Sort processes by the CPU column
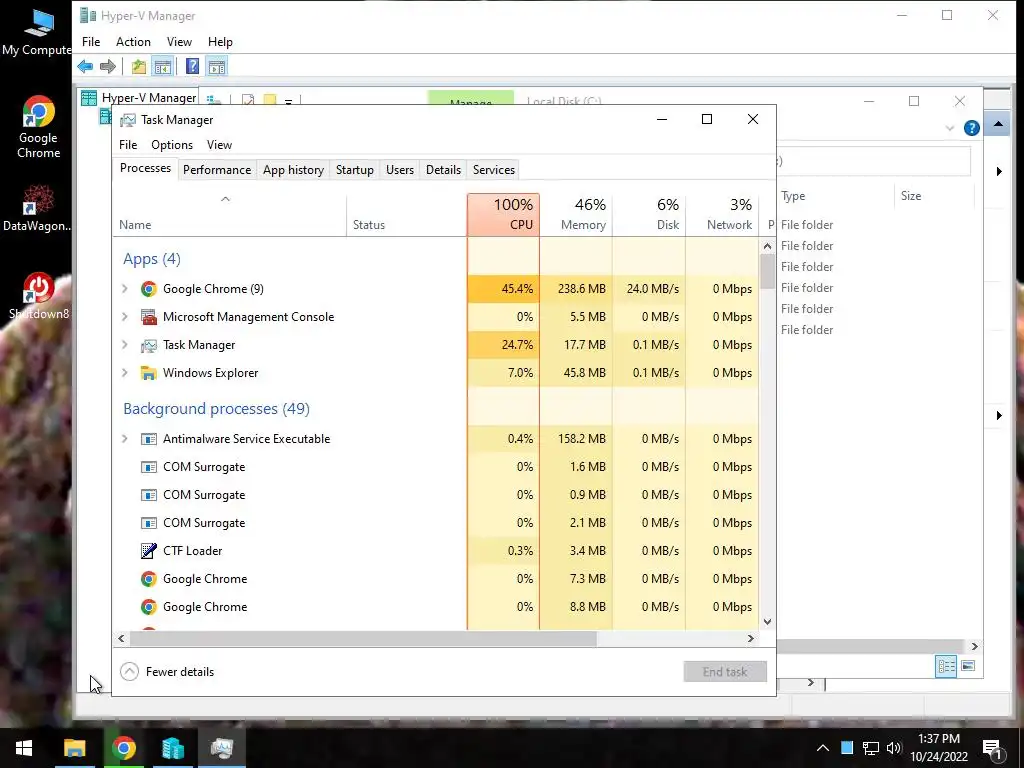 point(504,214)
